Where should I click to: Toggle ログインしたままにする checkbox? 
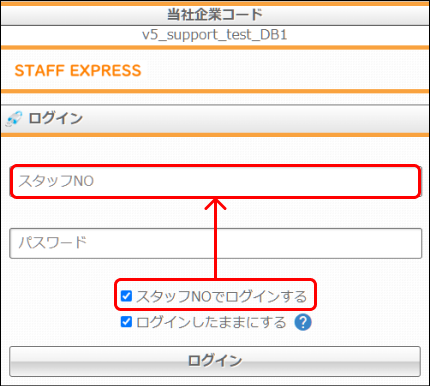[126, 322]
